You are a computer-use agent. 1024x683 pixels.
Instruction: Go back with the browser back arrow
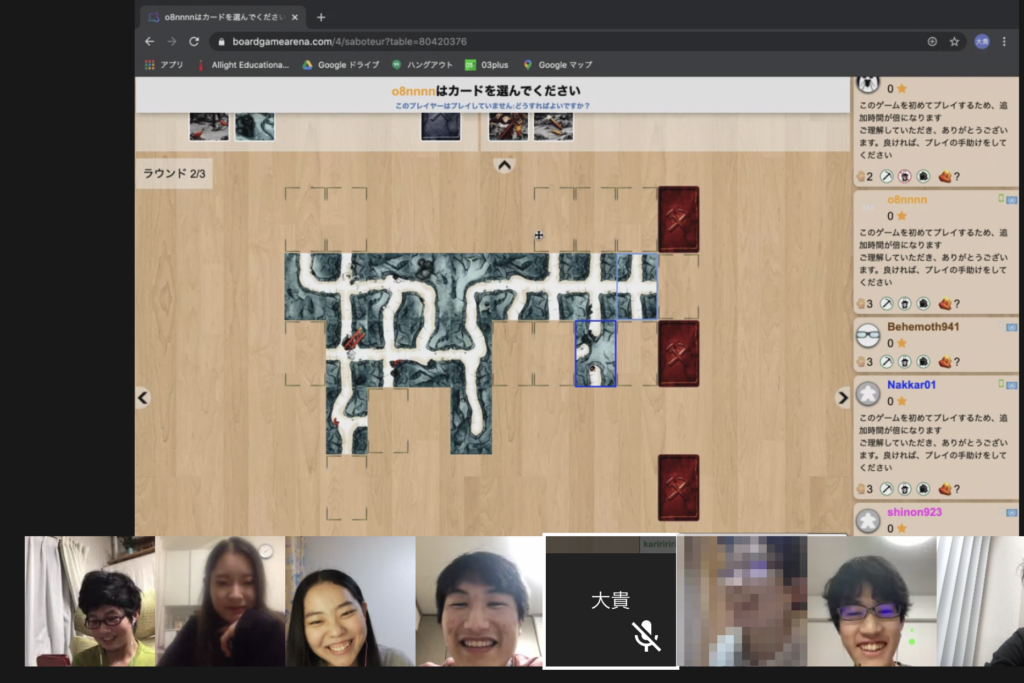click(x=150, y=41)
